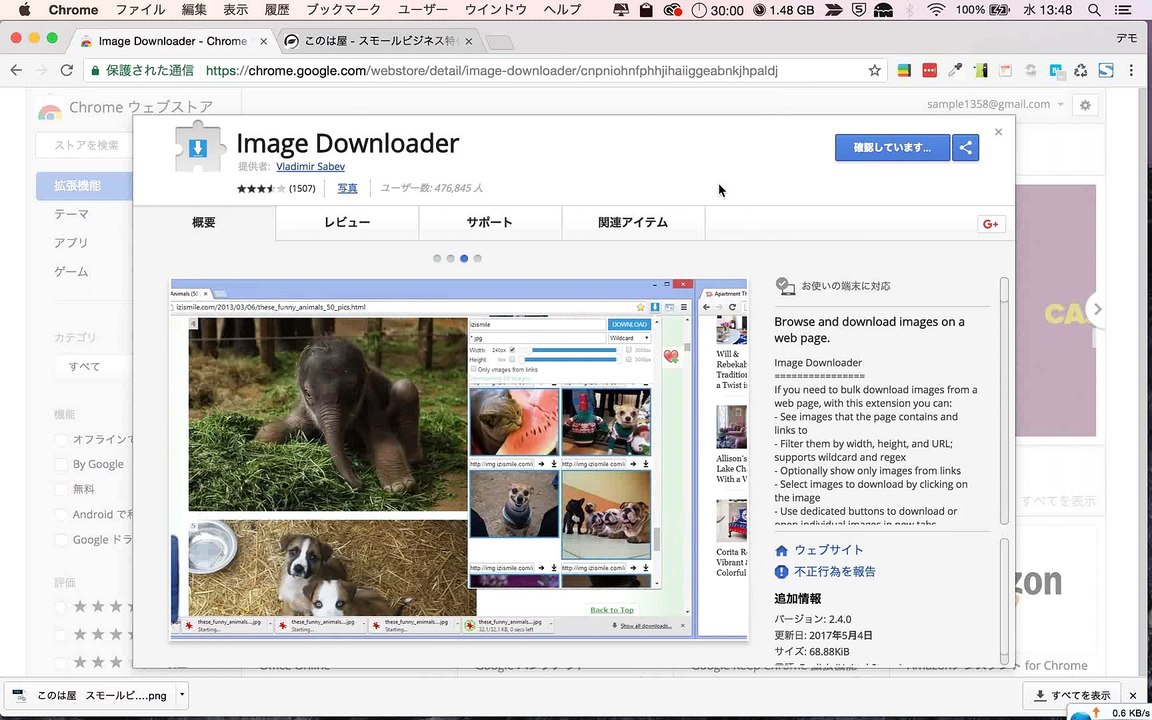Bookmark this page with the star icon
1152x720 pixels.
tap(874, 71)
